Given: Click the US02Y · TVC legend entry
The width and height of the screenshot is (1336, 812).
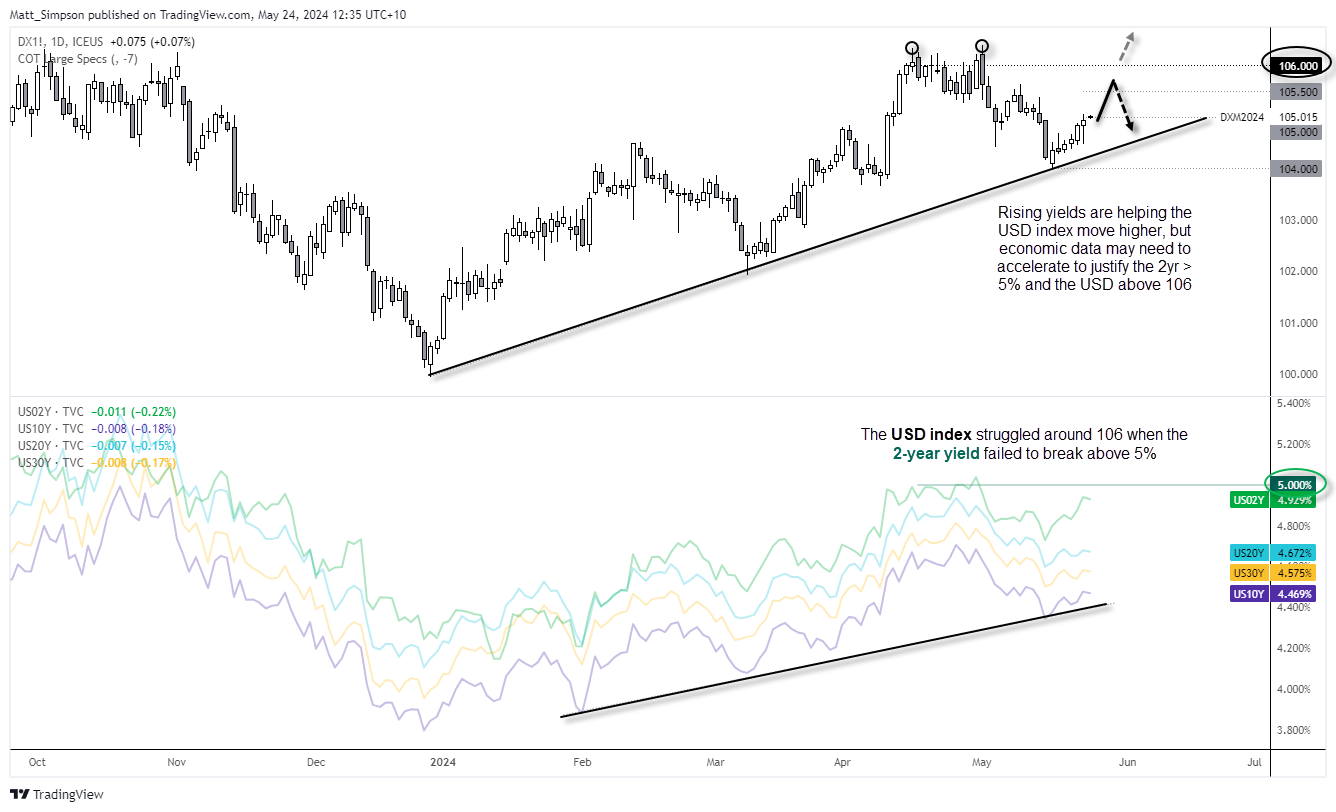Looking at the screenshot, I should click(51, 412).
